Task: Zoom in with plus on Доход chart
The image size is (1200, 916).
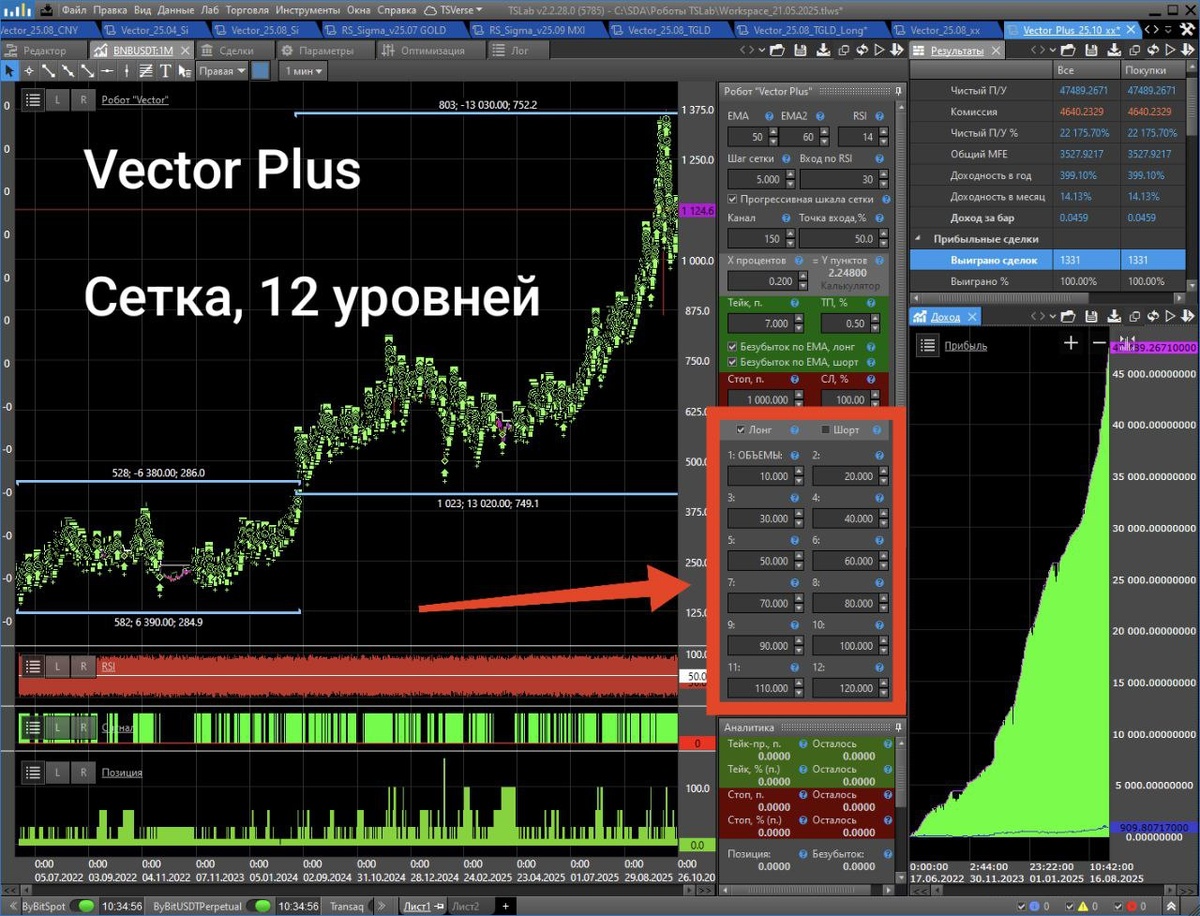Action: 1071,343
